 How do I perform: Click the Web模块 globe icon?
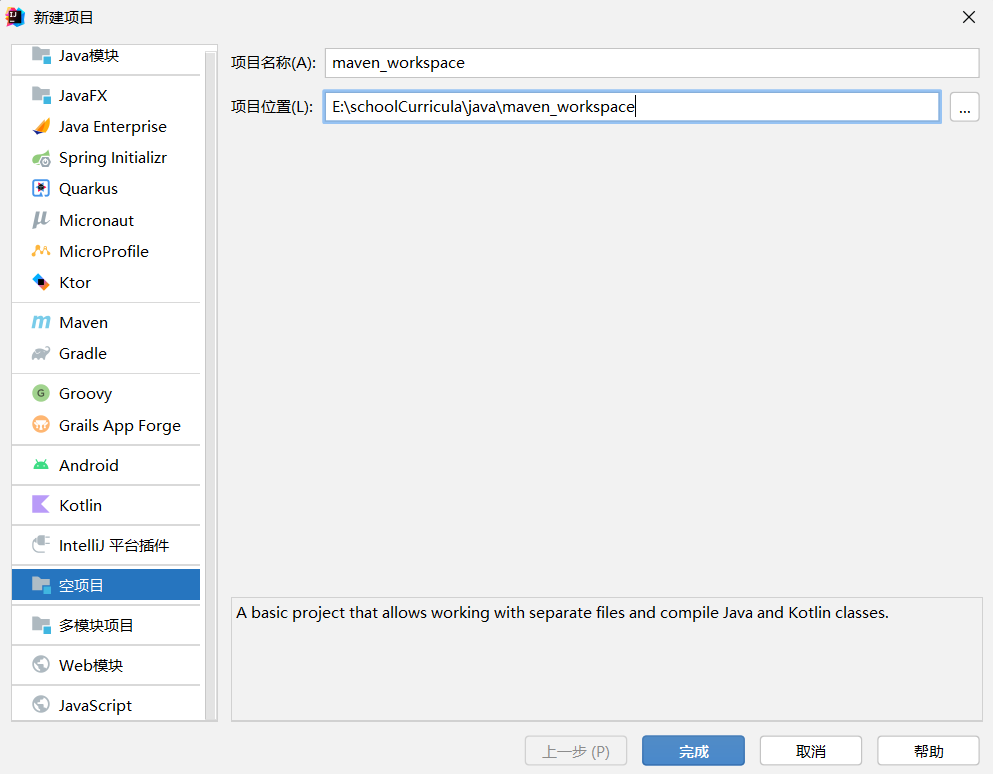(41, 664)
